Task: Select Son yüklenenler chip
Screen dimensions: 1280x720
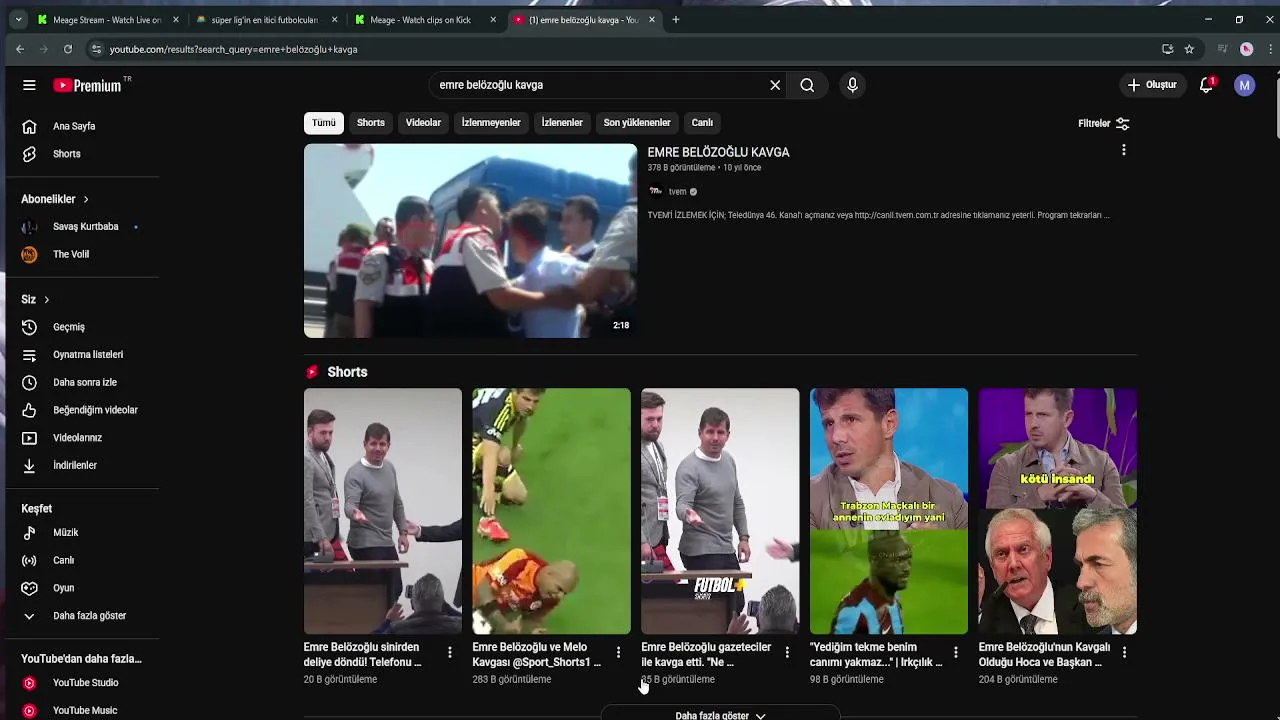Action: (637, 123)
